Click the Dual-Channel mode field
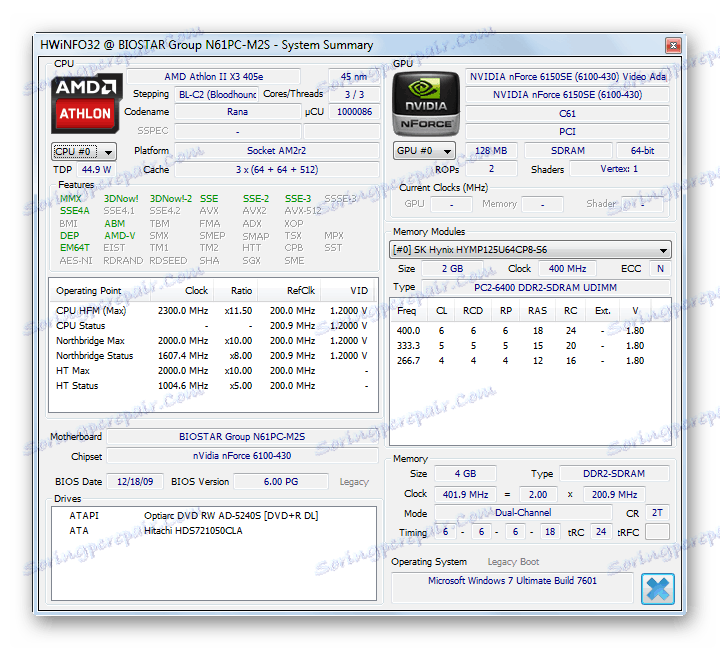720x649 pixels. click(523, 513)
